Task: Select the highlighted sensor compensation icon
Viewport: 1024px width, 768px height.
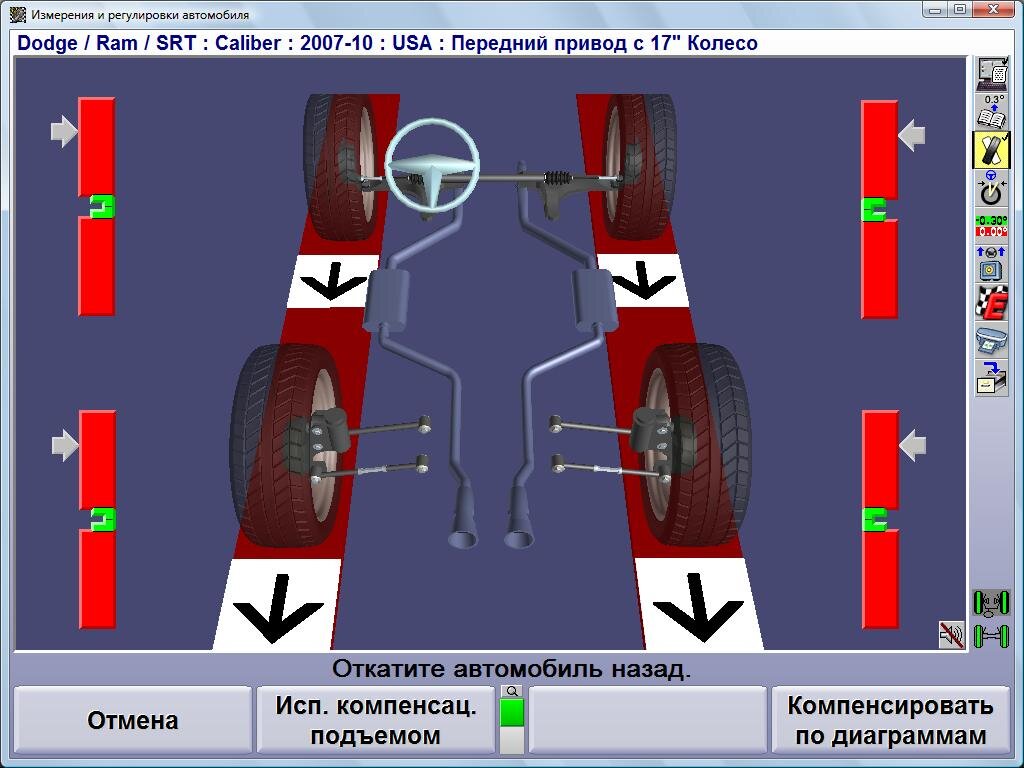Action: coord(991,149)
